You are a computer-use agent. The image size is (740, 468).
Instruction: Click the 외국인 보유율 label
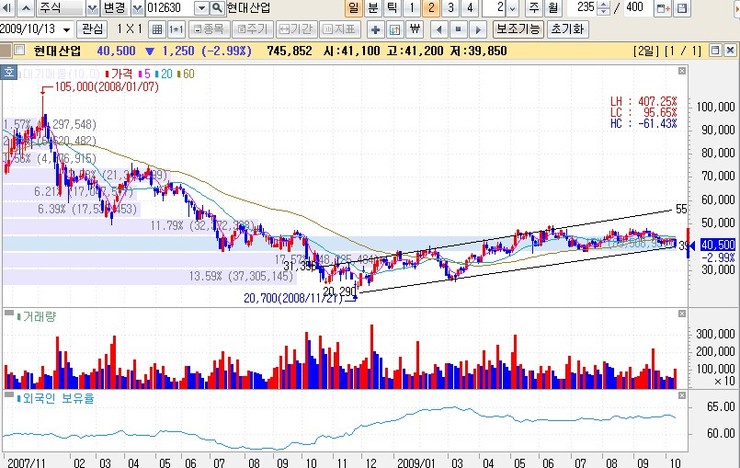pyautogui.click(x=58, y=399)
